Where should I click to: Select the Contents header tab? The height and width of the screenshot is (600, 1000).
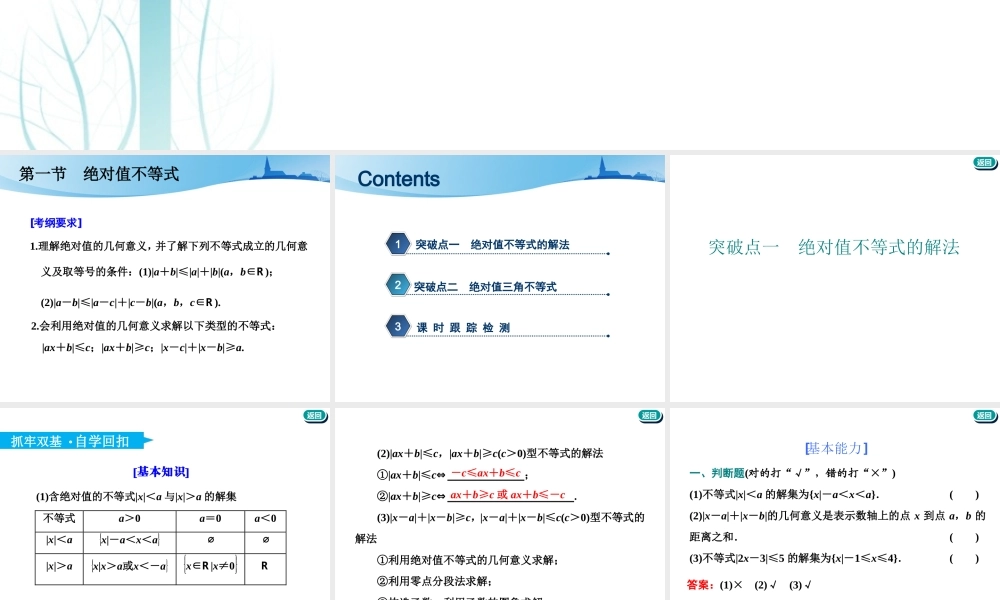pos(397,179)
